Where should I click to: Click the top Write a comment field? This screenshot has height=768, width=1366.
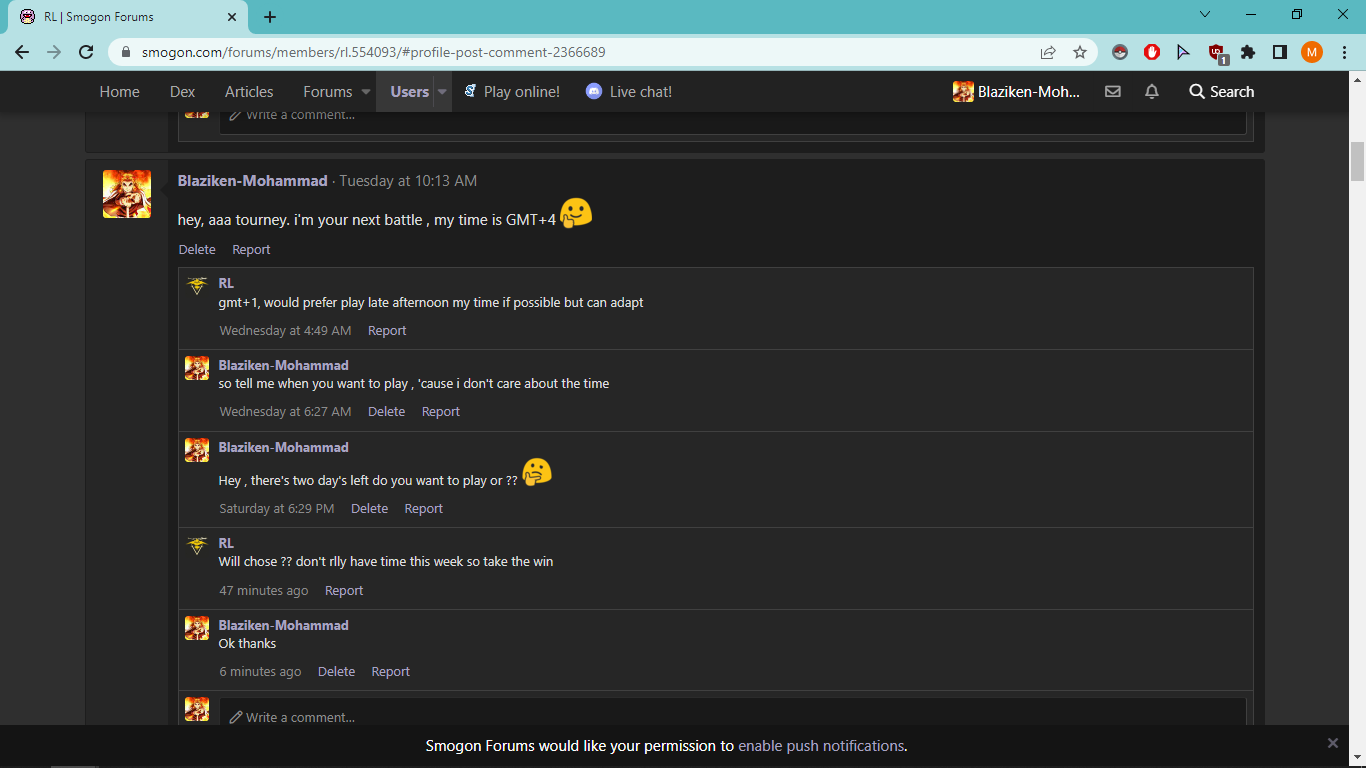(x=733, y=121)
